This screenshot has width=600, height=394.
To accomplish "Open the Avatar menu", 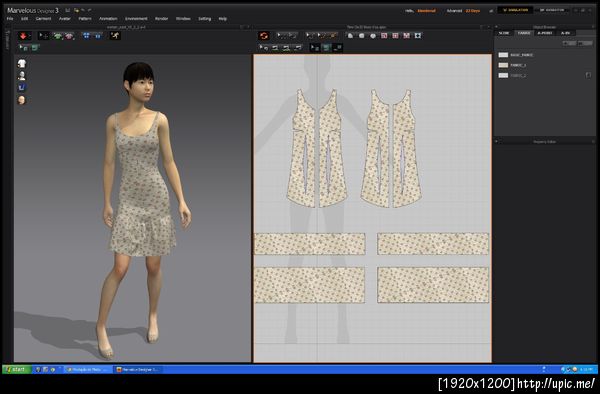I will point(65,19).
